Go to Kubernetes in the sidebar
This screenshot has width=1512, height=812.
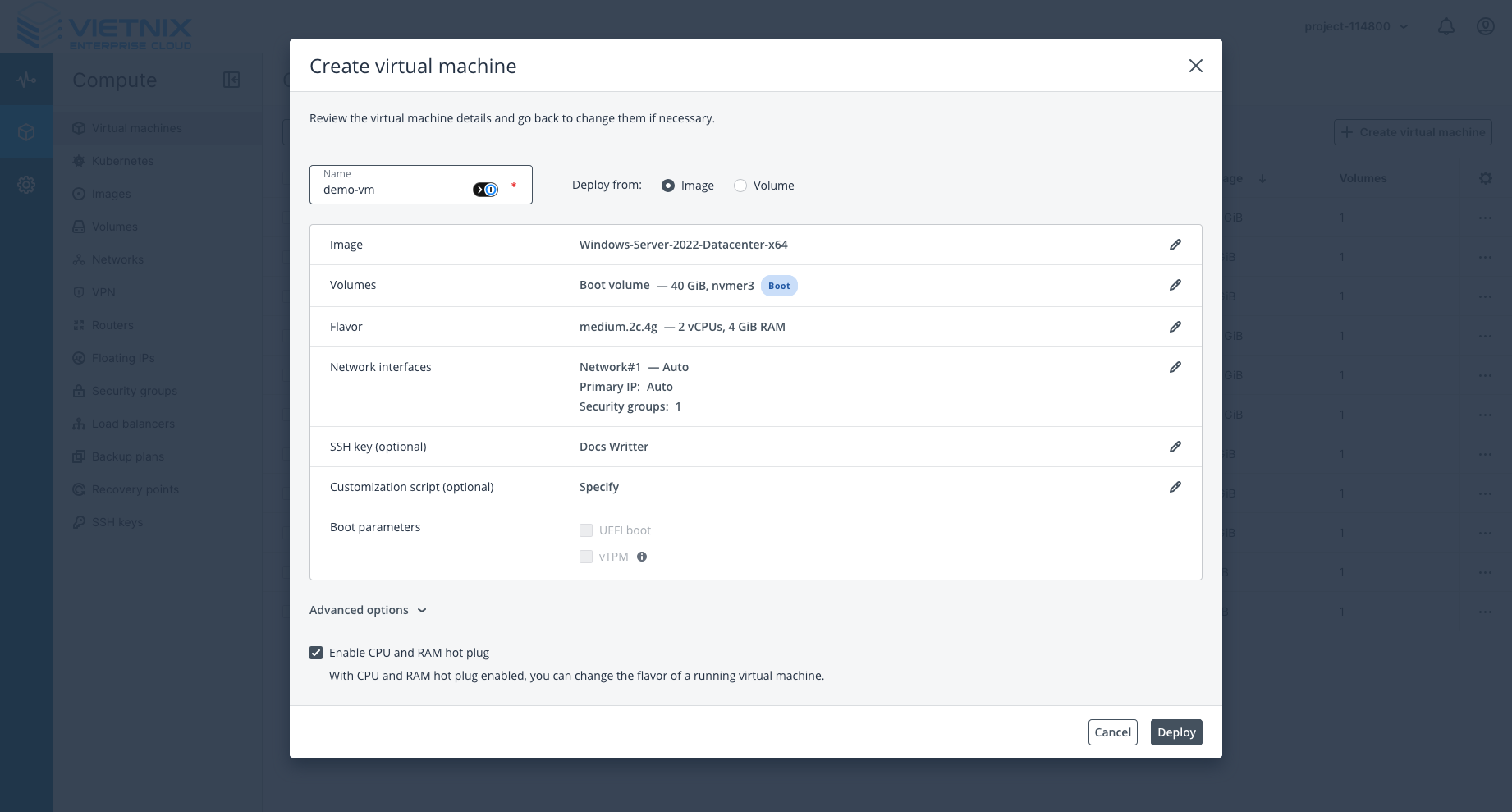158,161
